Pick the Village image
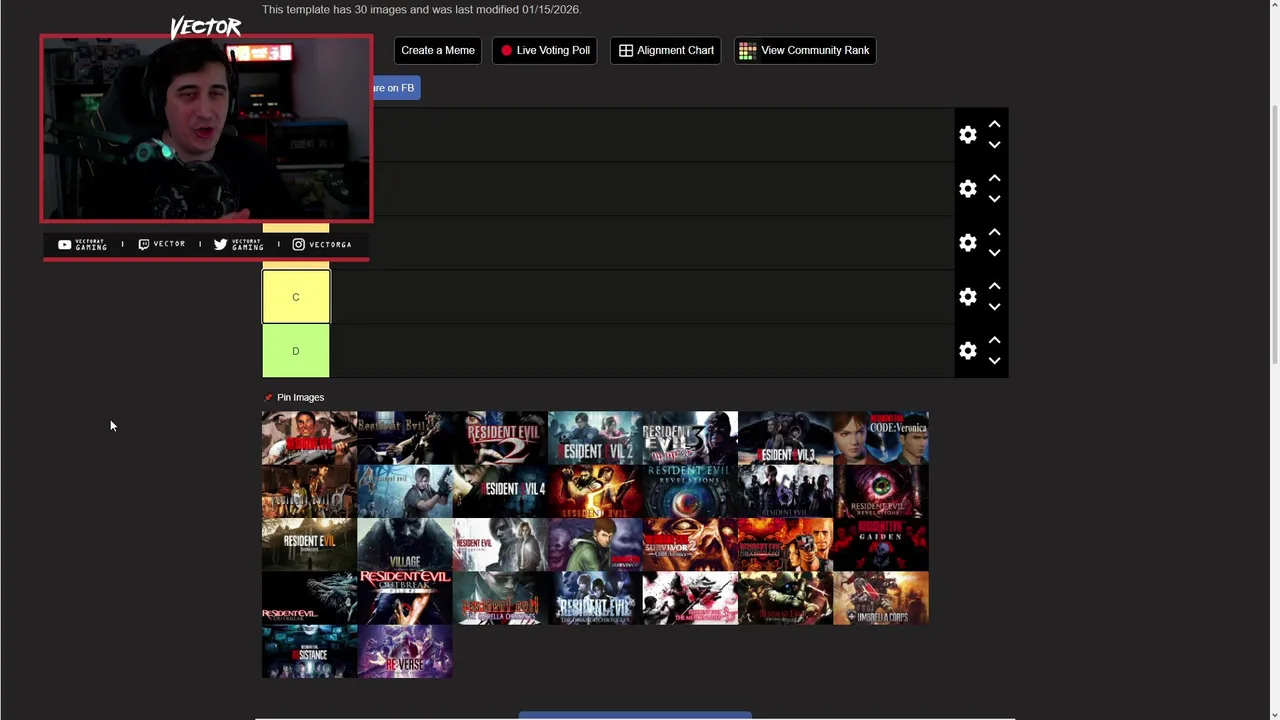The height and width of the screenshot is (720, 1280). click(x=405, y=545)
